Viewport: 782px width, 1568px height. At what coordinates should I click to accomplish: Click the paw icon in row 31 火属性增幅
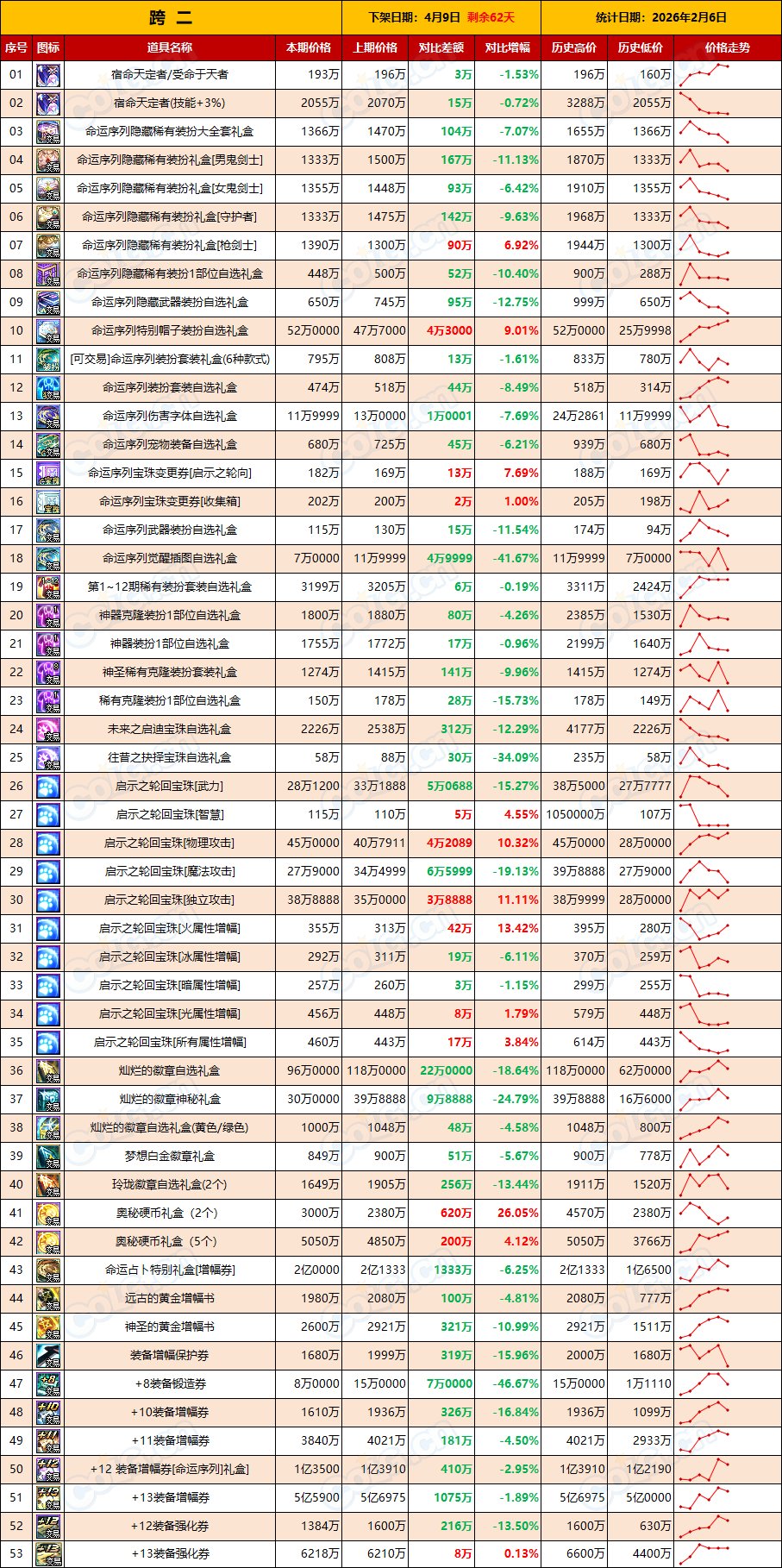(48, 929)
